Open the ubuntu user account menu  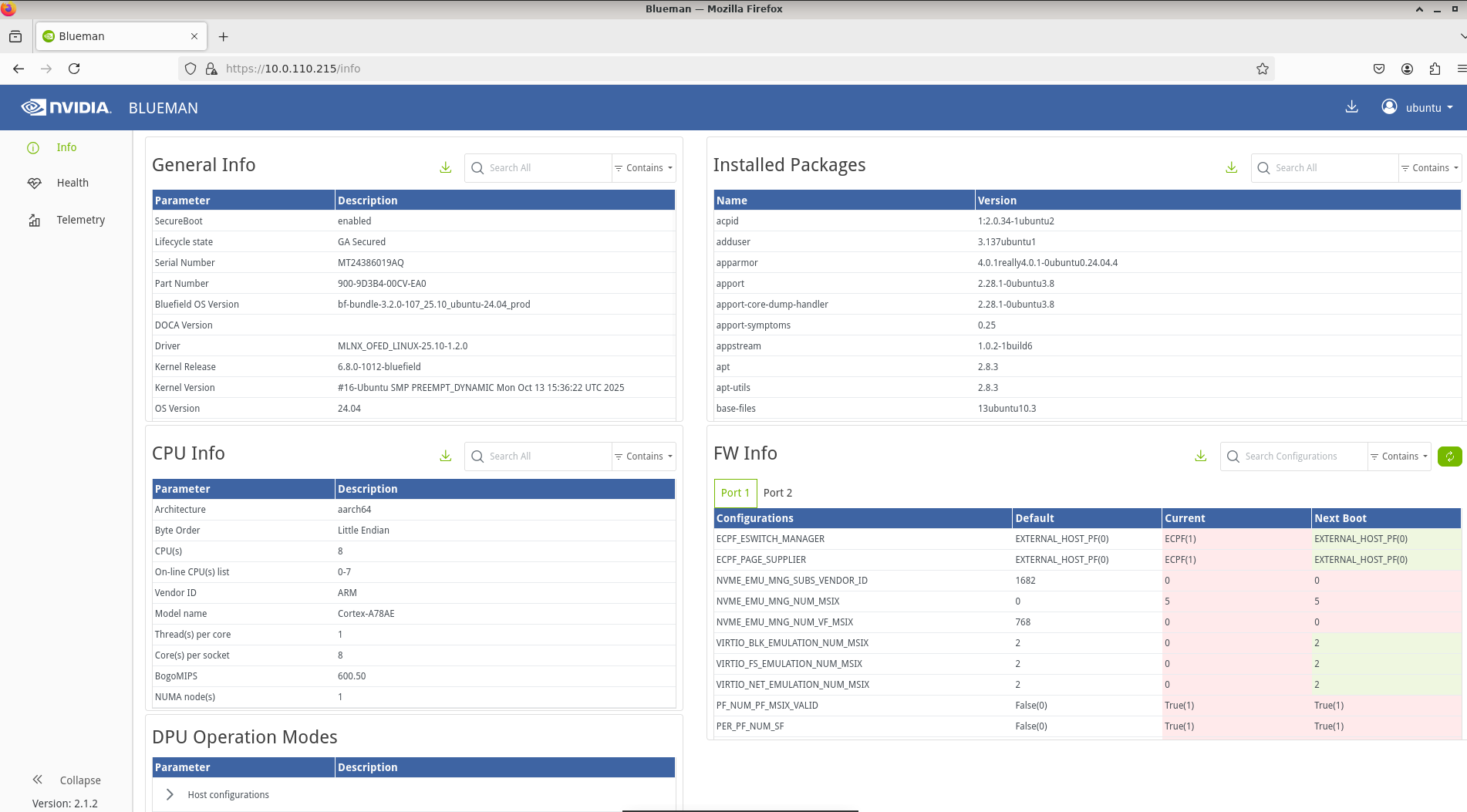tap(1418, 107)
